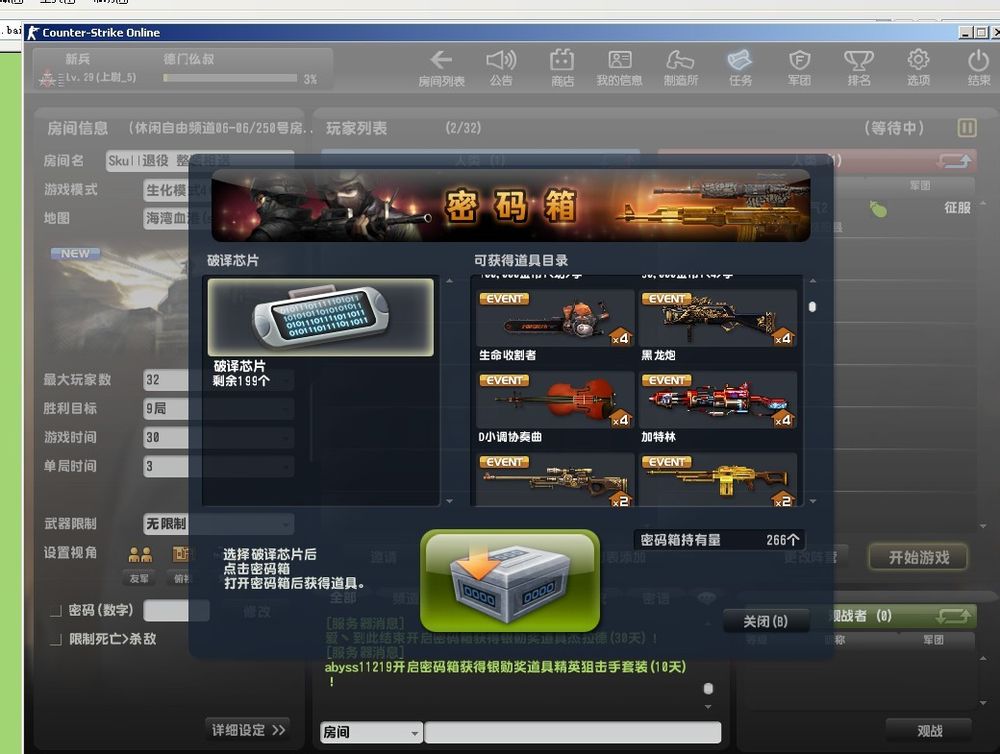Open the chat channel 房间 dropdown
Screen dimensions: 1000x754
371,732
